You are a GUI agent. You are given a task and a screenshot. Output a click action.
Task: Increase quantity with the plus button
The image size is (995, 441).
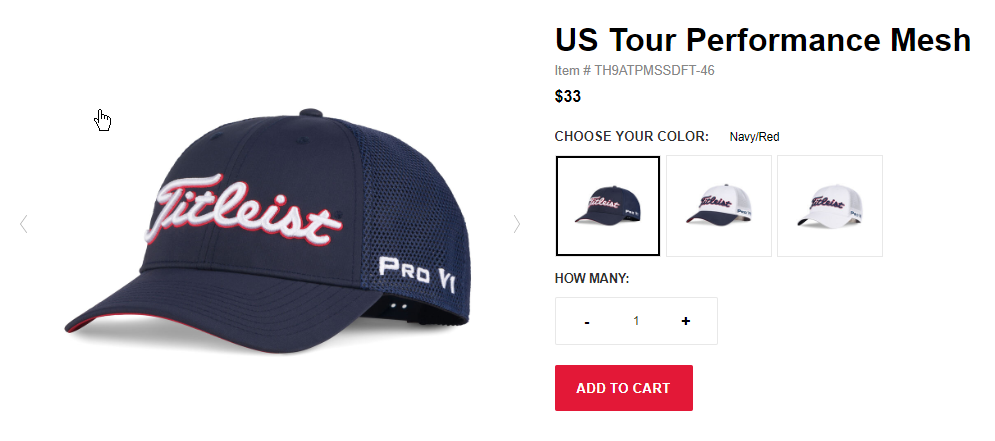[x=685, y=321]
